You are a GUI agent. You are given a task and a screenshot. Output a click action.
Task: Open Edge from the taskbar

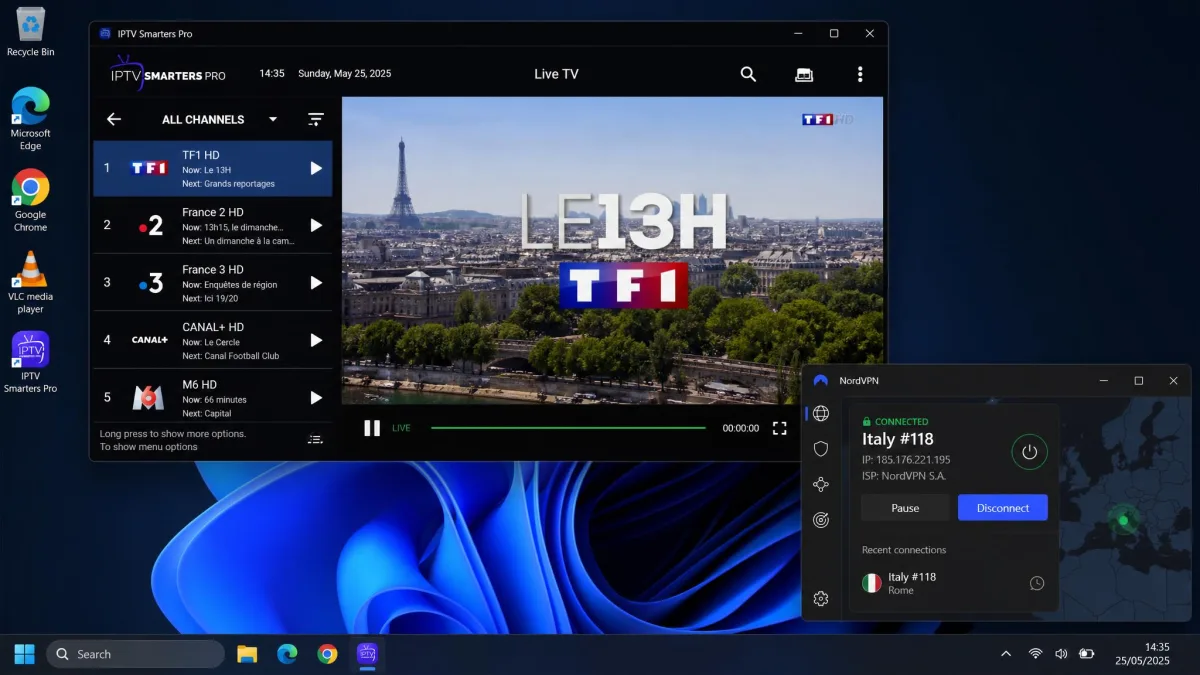[287, 654]
